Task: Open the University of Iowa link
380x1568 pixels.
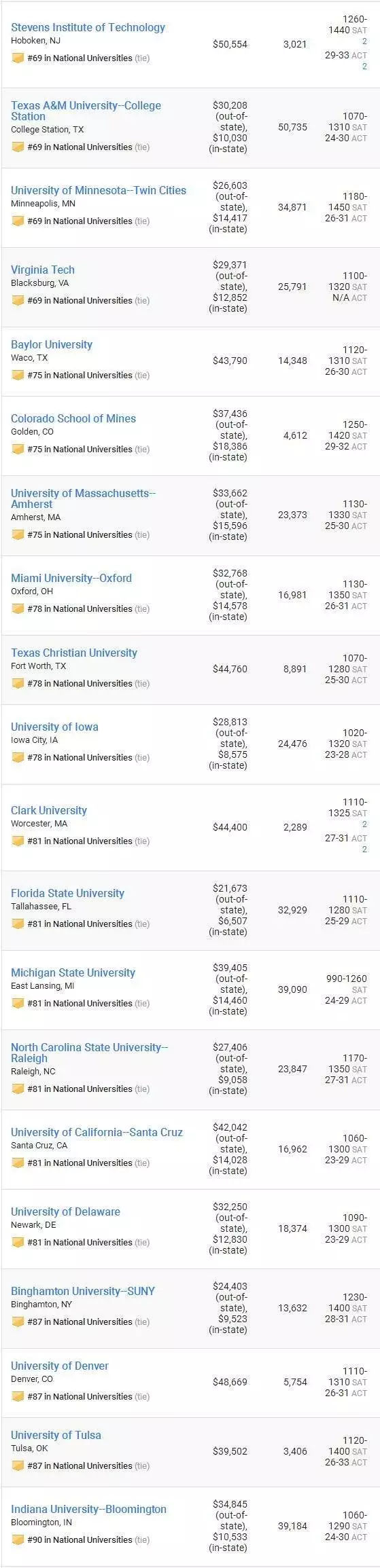Action: click(54, 727)
